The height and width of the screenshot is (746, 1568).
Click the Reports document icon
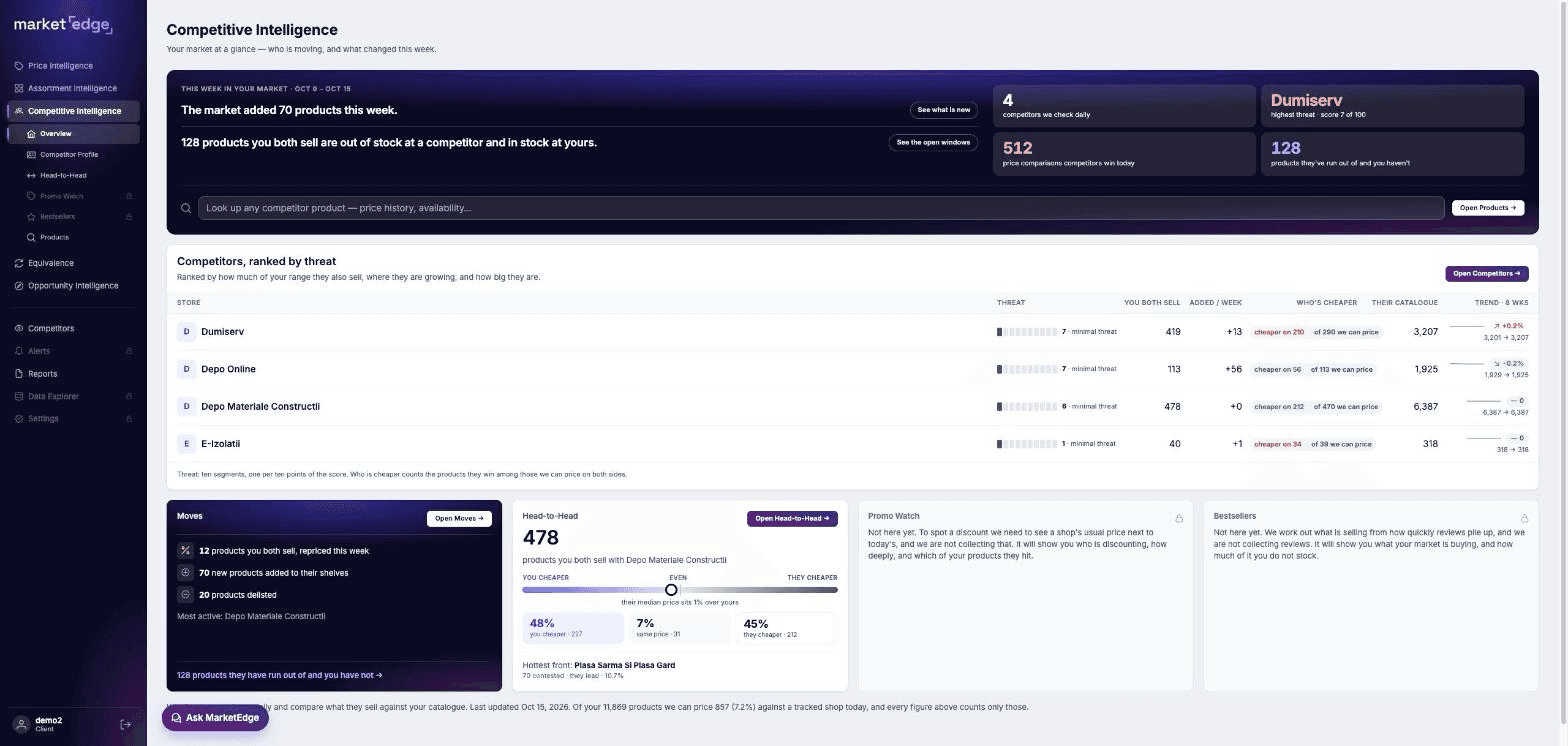19,374
